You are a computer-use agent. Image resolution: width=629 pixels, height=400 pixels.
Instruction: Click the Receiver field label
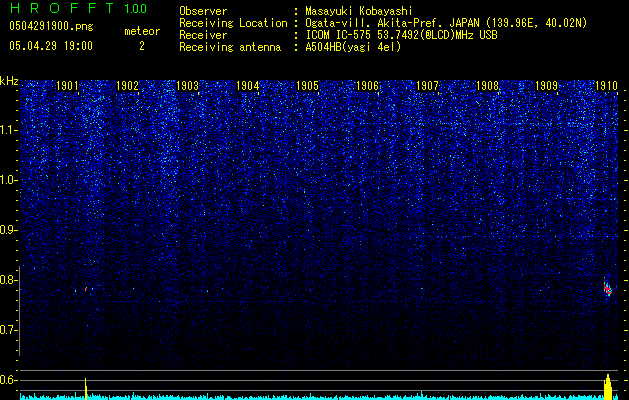tap(203, 35)
